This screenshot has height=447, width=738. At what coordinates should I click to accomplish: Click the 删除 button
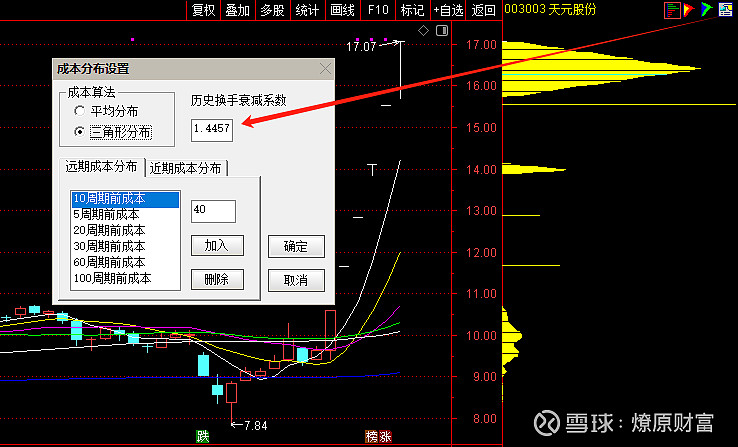[217, 279]
